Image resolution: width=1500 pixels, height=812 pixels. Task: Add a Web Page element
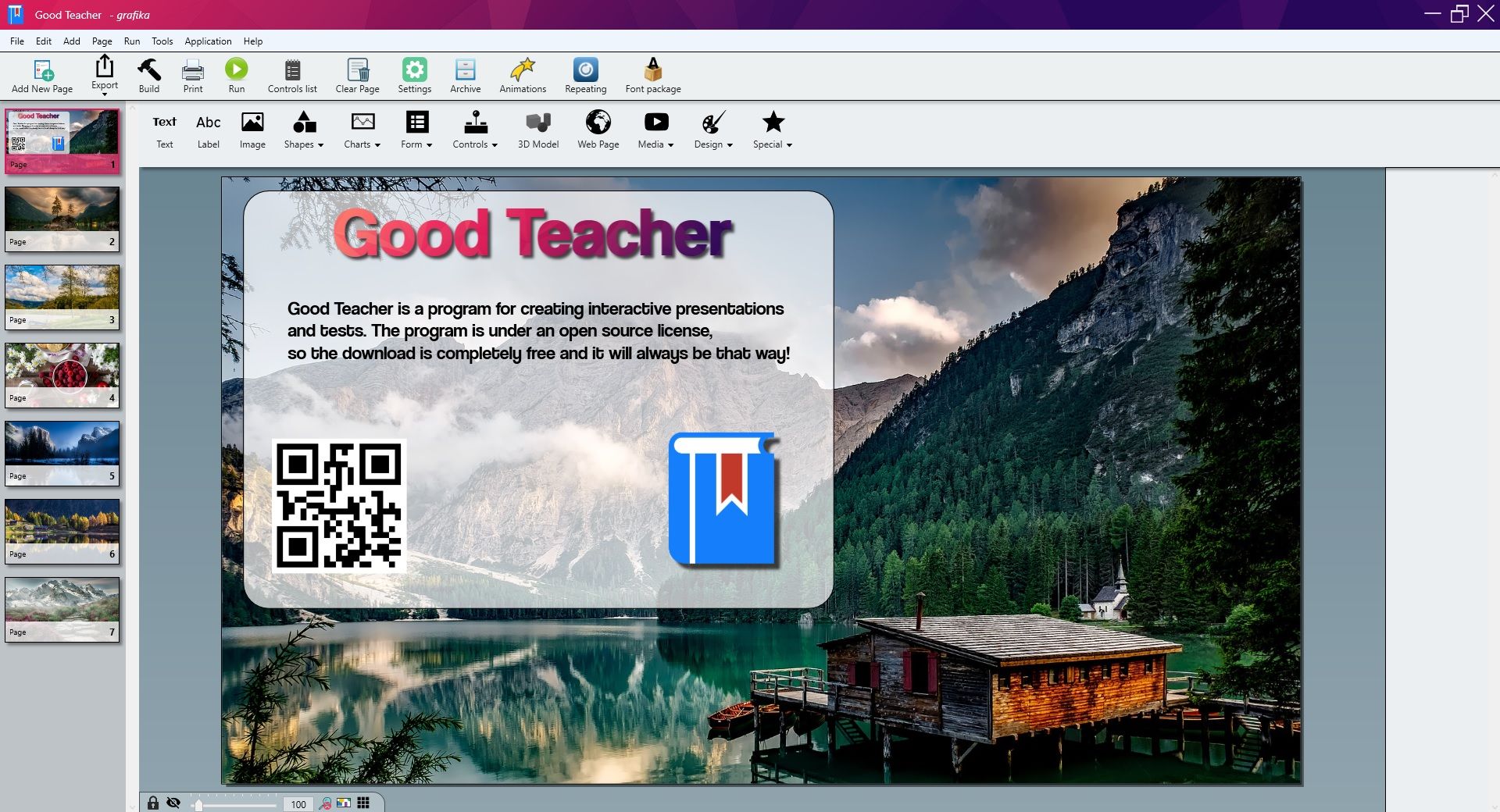pyautogui.click(x=598, y=130)
